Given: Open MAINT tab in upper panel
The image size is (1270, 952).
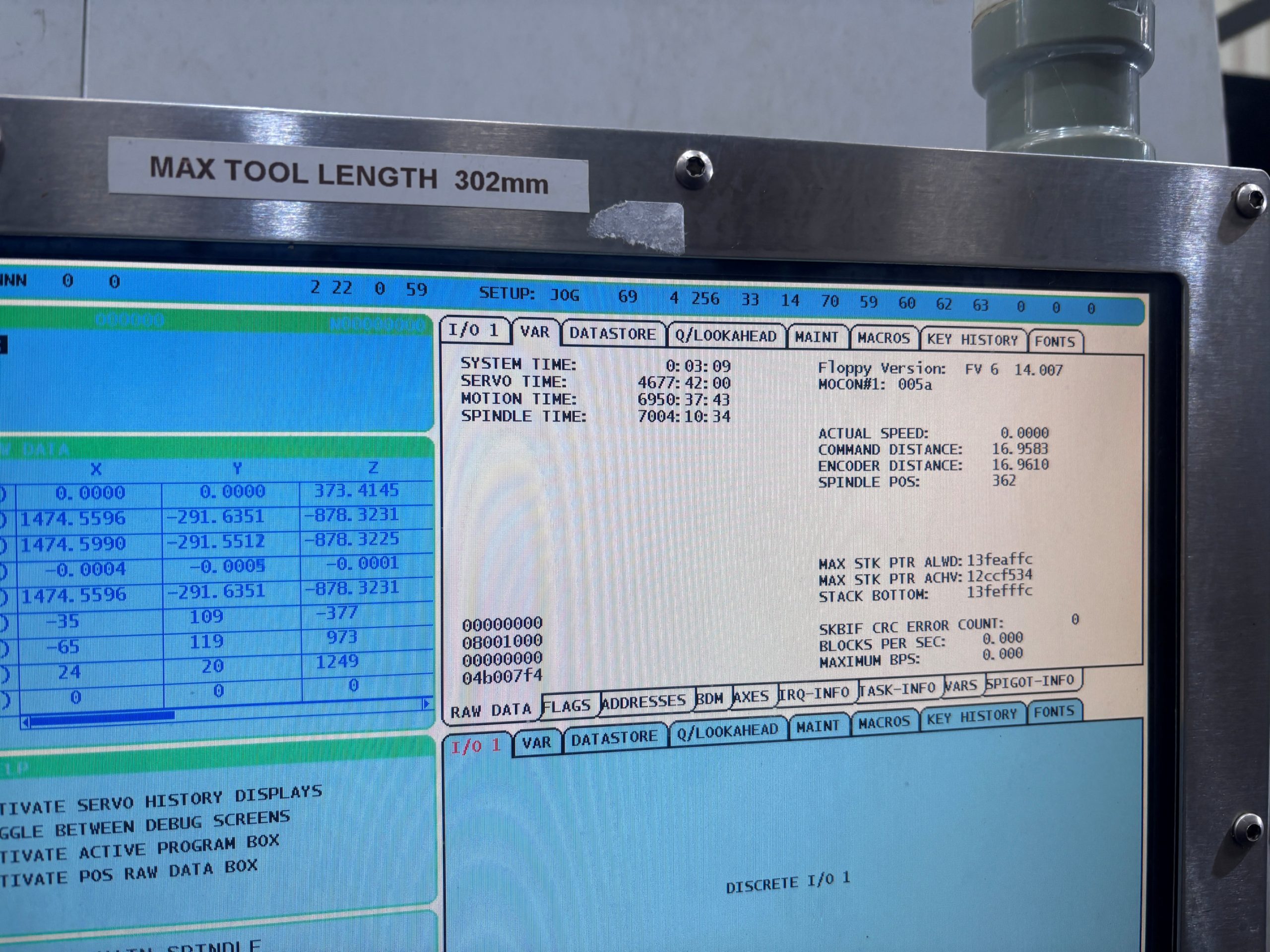Looking at the screenshot, I should click(x=817, y=338).
